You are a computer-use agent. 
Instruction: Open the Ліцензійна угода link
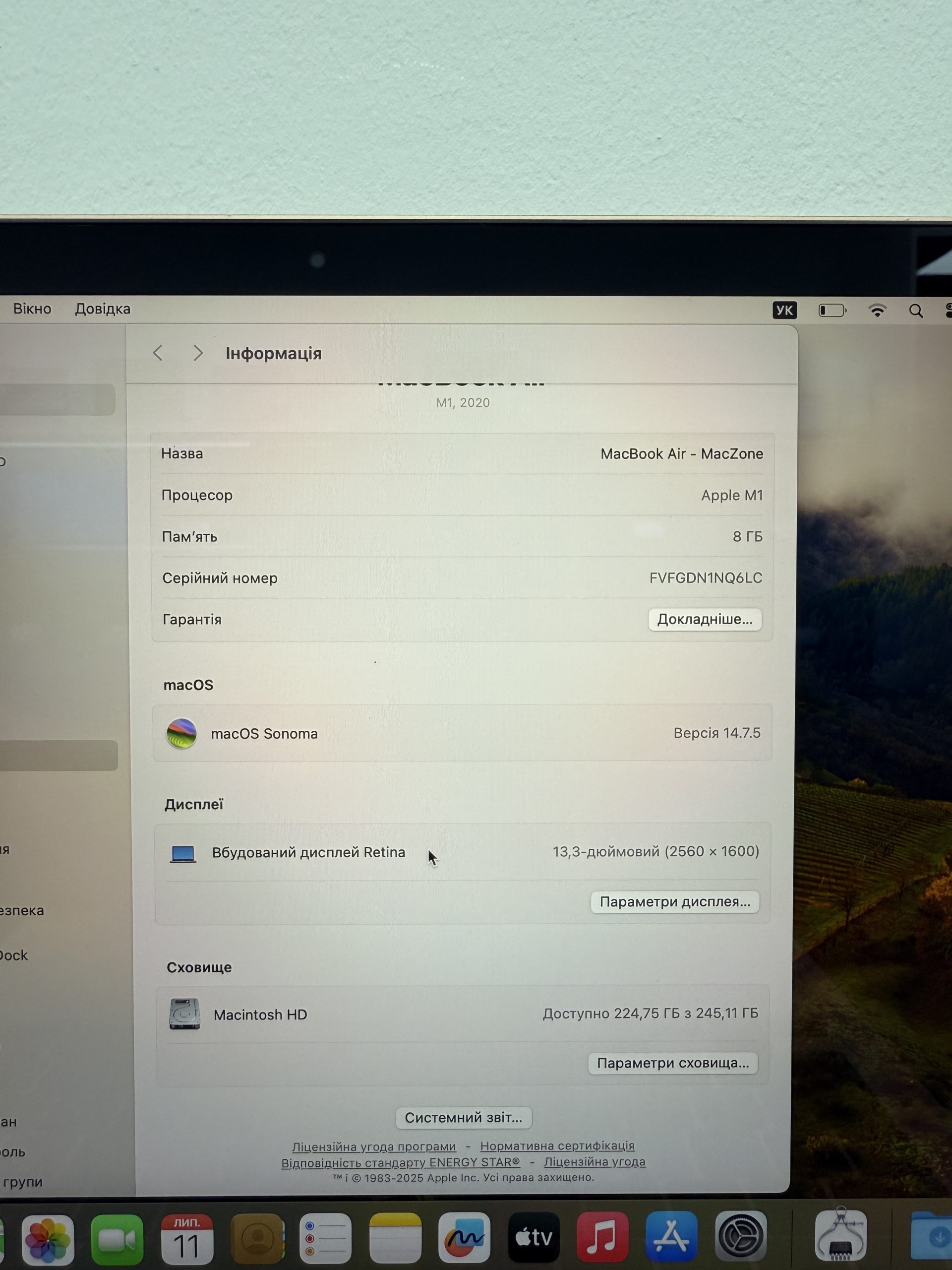coord(595,1162)
